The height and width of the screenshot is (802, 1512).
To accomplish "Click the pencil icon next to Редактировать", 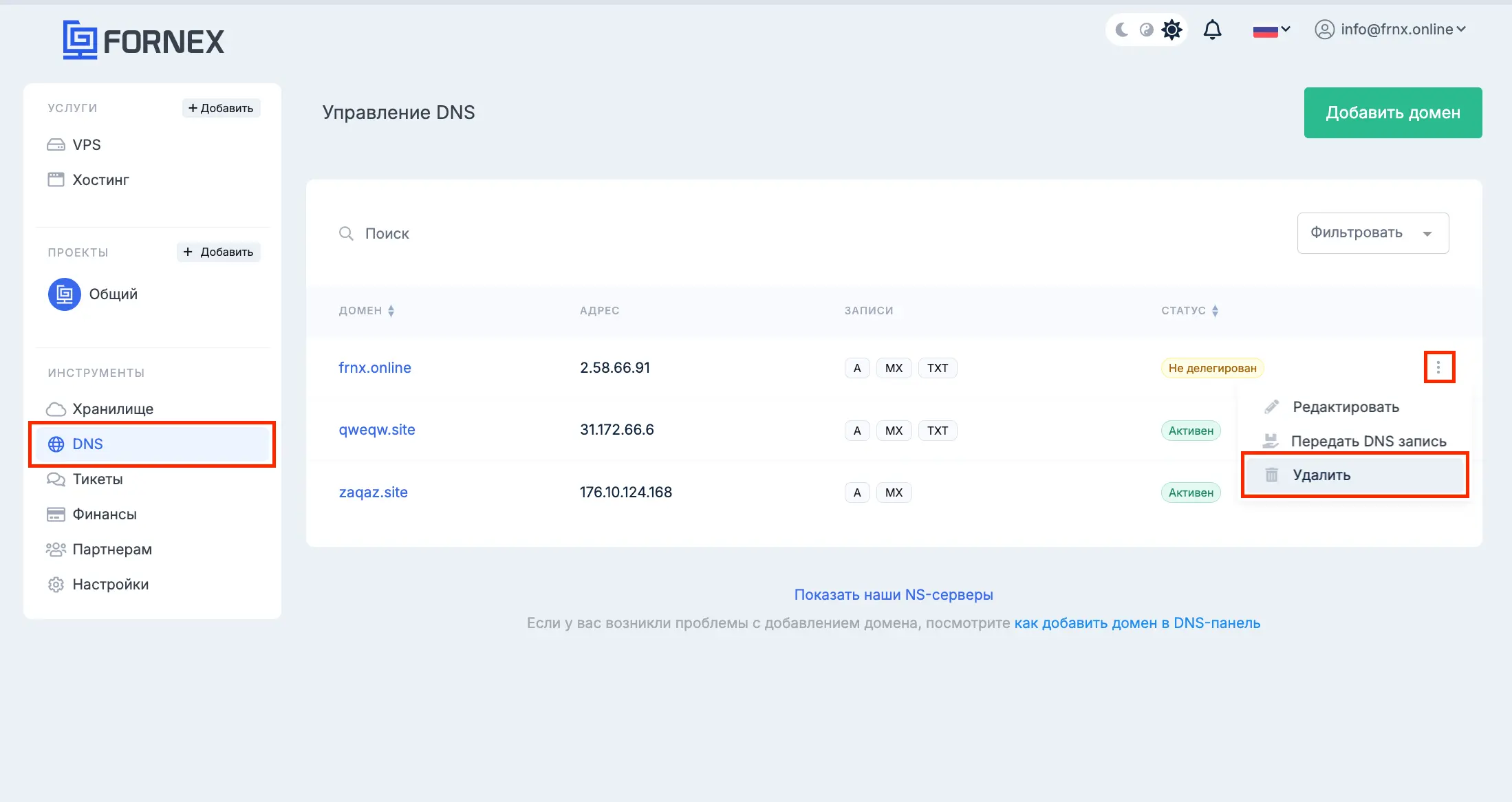I will [x=1271, y=407].
